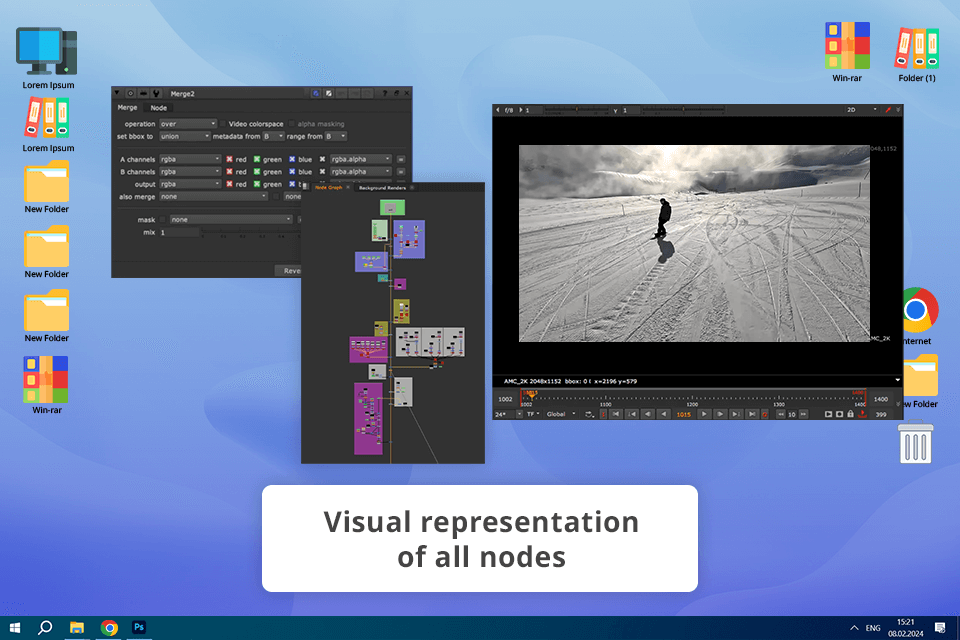Click the viewer lock icon

[x=850, y=414]
